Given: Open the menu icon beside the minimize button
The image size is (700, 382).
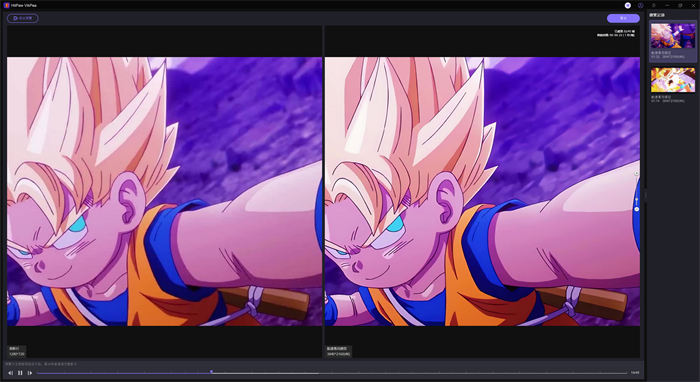Looking at the screenshot, I should [654, 5].
